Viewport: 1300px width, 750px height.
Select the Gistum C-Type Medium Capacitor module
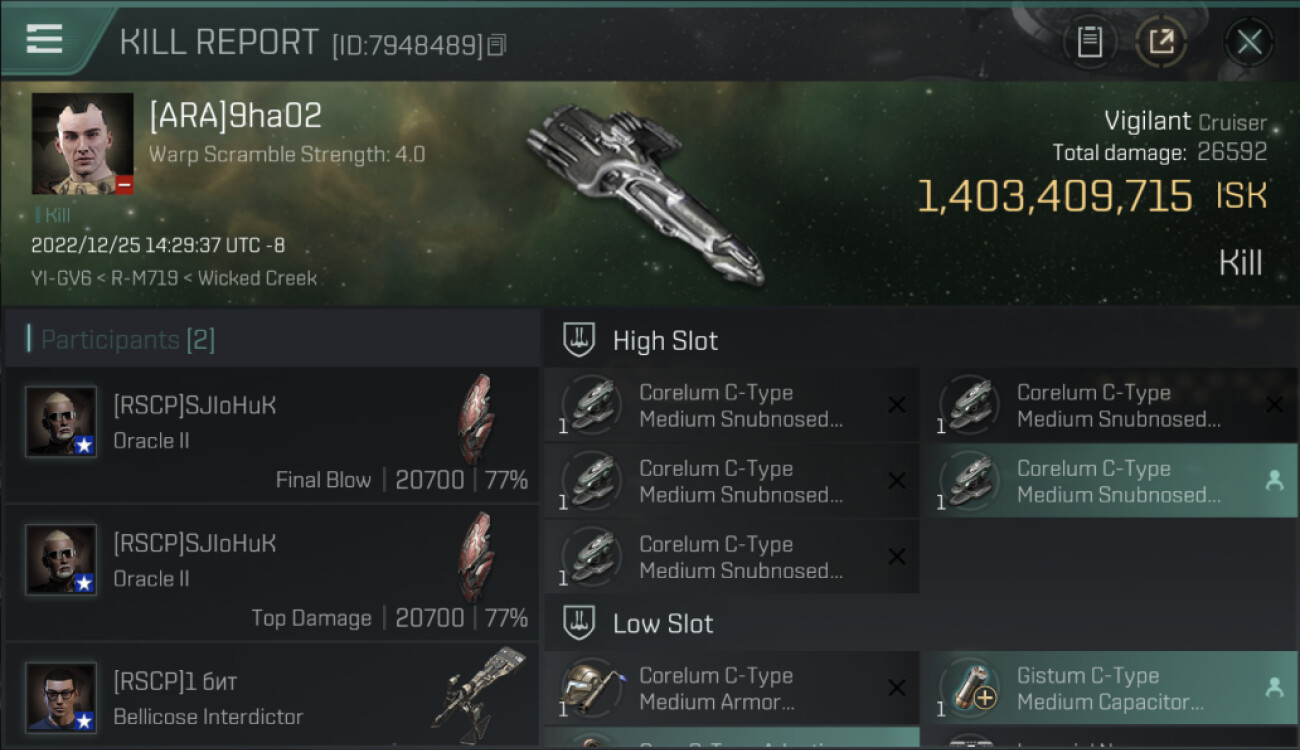[1109, 688]
